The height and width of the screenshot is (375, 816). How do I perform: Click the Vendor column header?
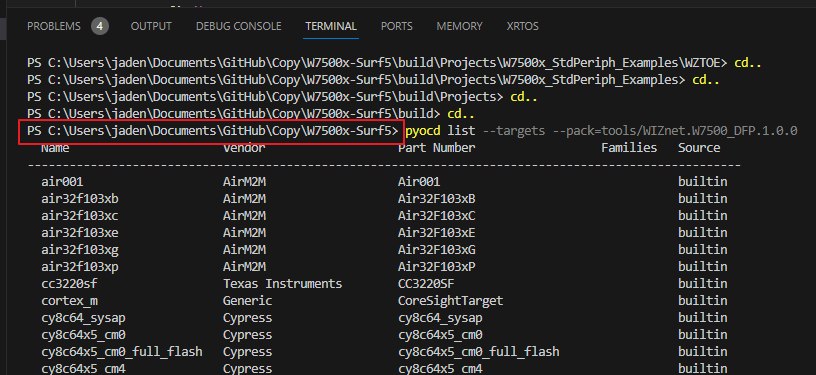point(244,148)
